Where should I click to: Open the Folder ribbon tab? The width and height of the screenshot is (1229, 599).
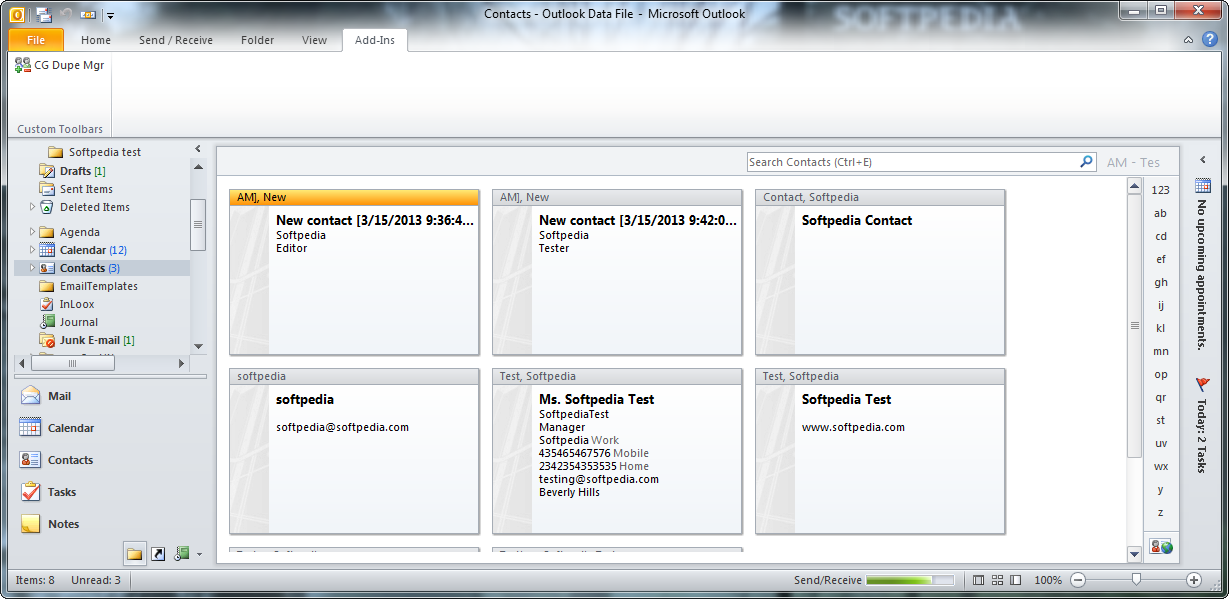pos(258,40)
